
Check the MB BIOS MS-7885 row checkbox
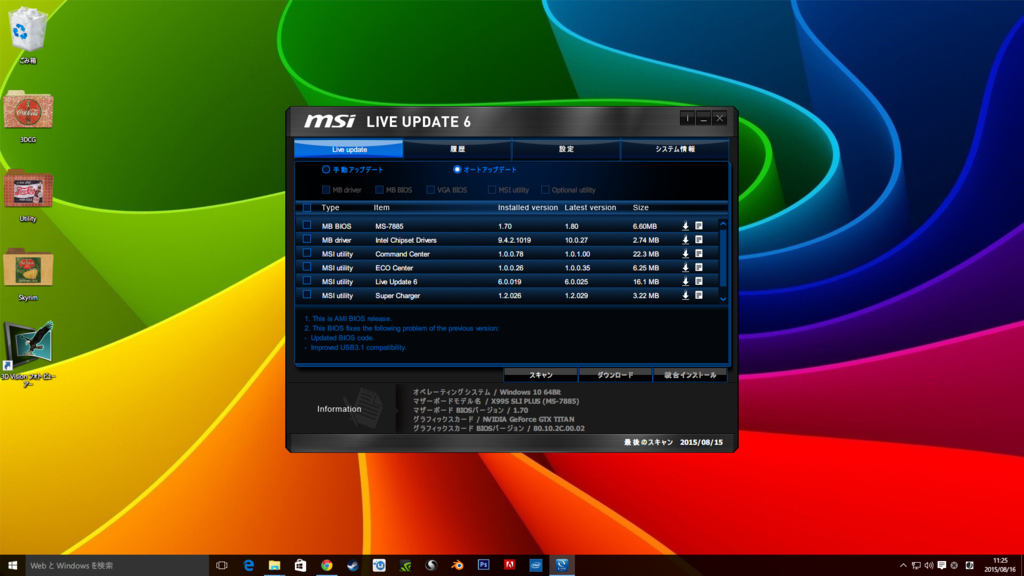coord(307,225)
